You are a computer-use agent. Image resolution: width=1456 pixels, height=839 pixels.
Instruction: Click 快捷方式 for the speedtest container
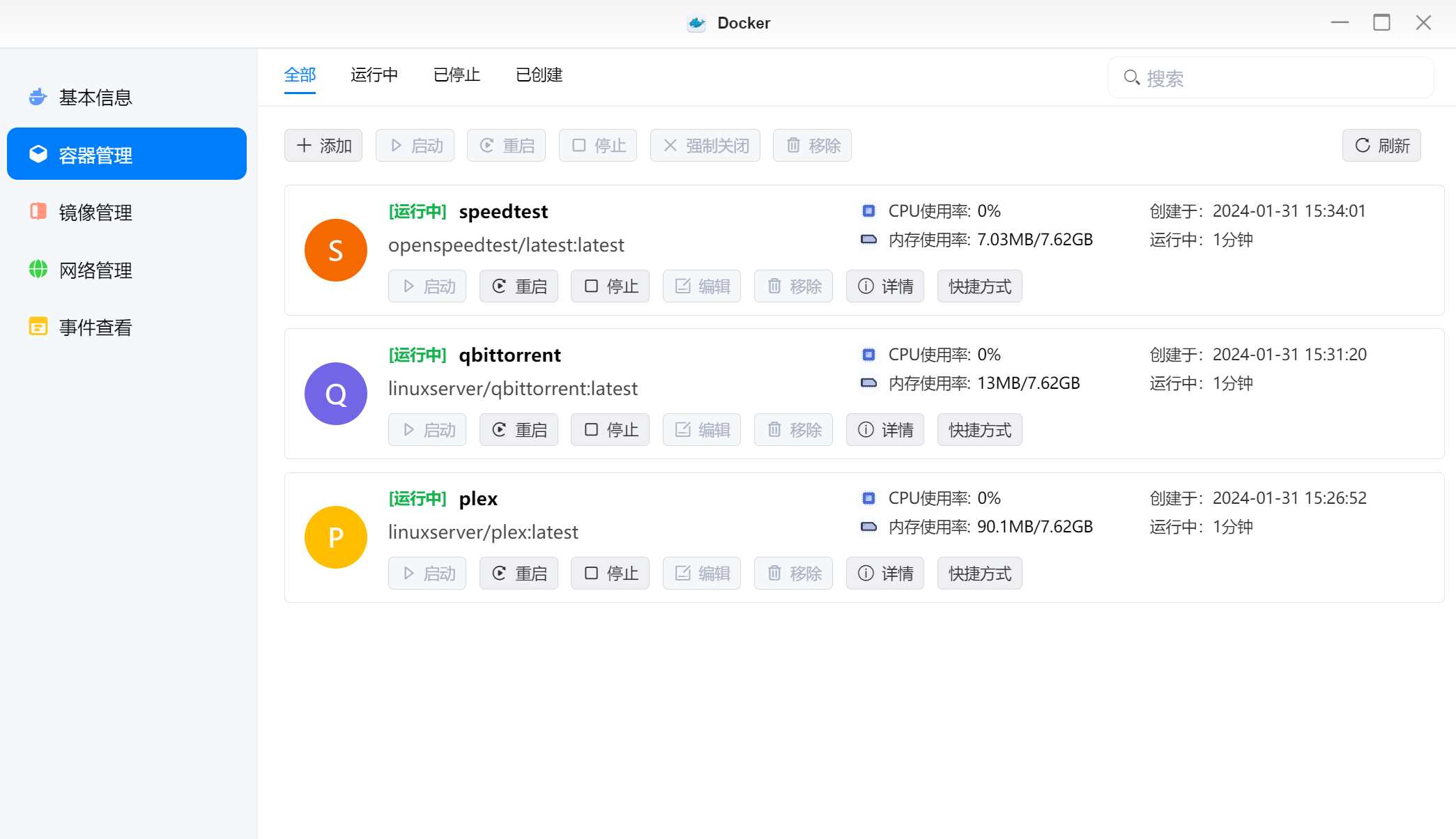click(x=979, y=286)
